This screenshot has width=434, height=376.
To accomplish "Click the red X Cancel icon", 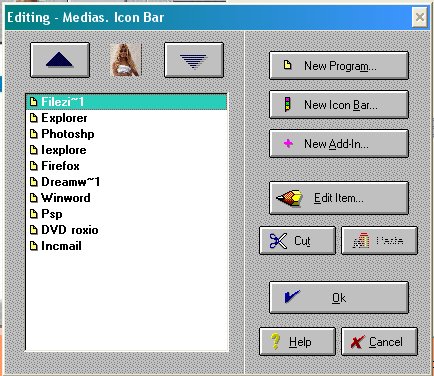I will (x=357, y=342).
